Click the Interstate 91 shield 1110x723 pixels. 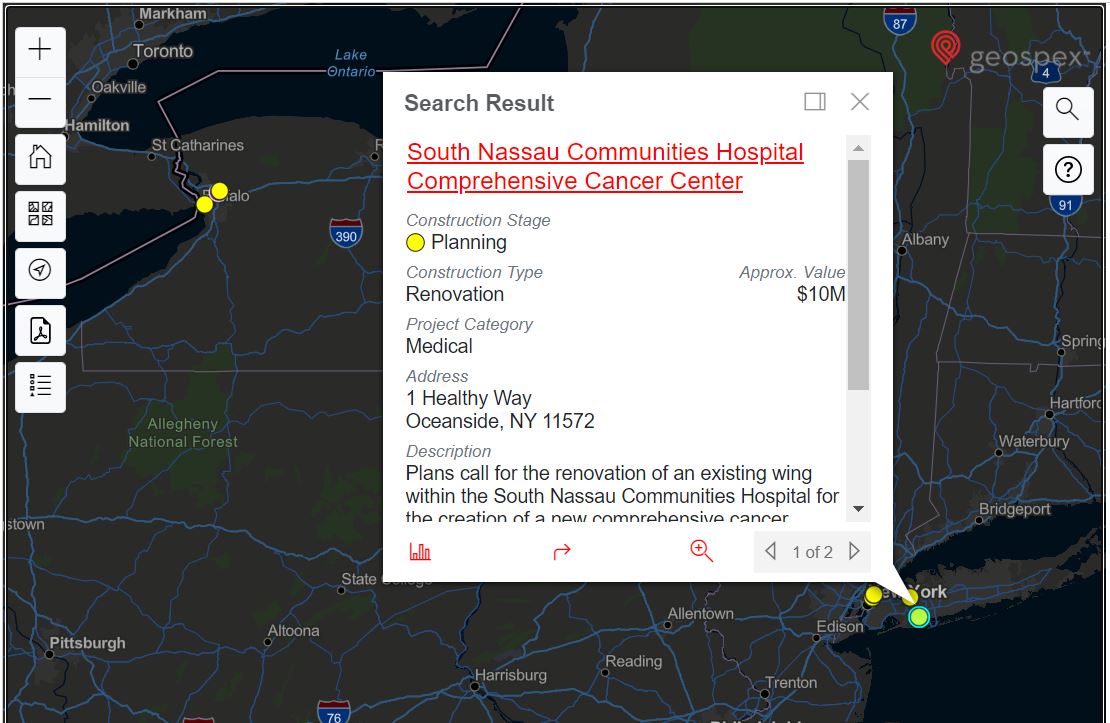1065,204
